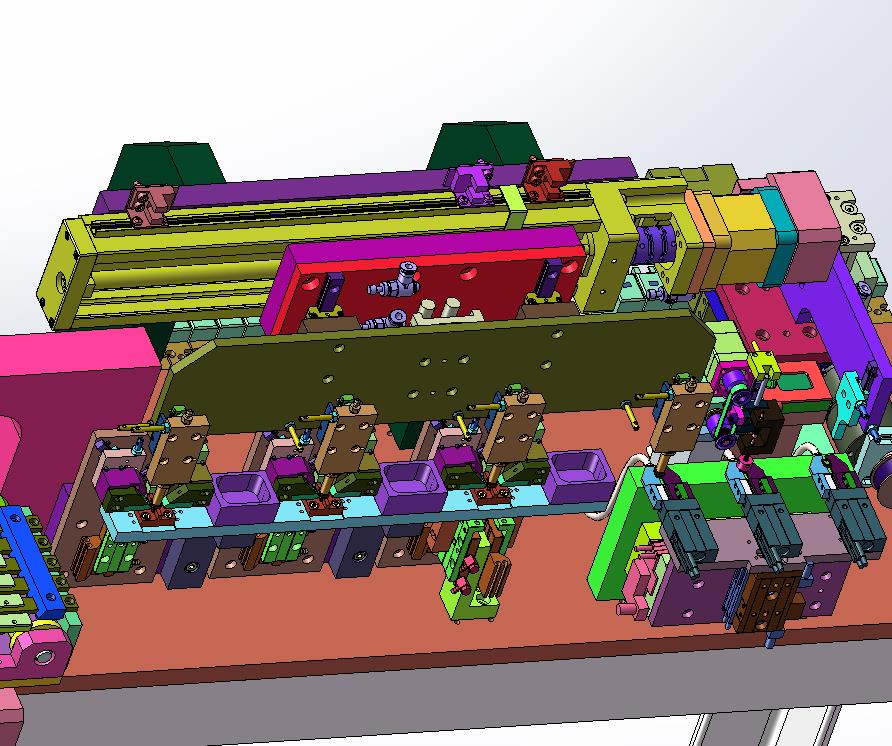Pick the purple sensor bracket on rail
The image size is (892, 746).
[471, 182]
